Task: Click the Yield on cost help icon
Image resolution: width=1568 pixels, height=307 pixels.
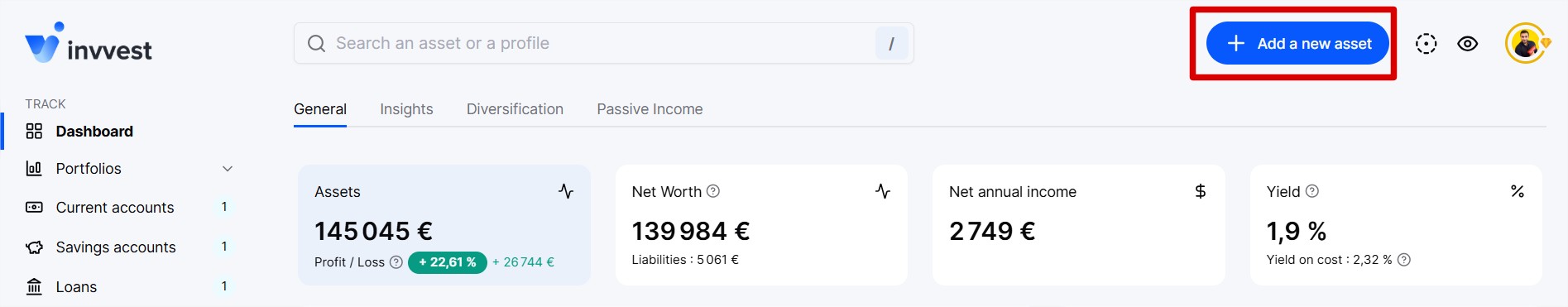Action: click(x=1404, y=260)
